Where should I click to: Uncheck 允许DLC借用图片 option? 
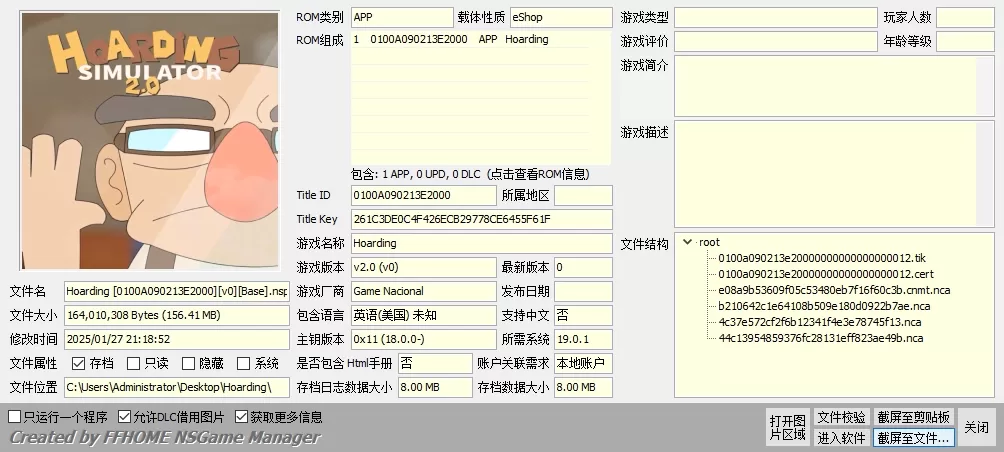[x=125, y=417]
